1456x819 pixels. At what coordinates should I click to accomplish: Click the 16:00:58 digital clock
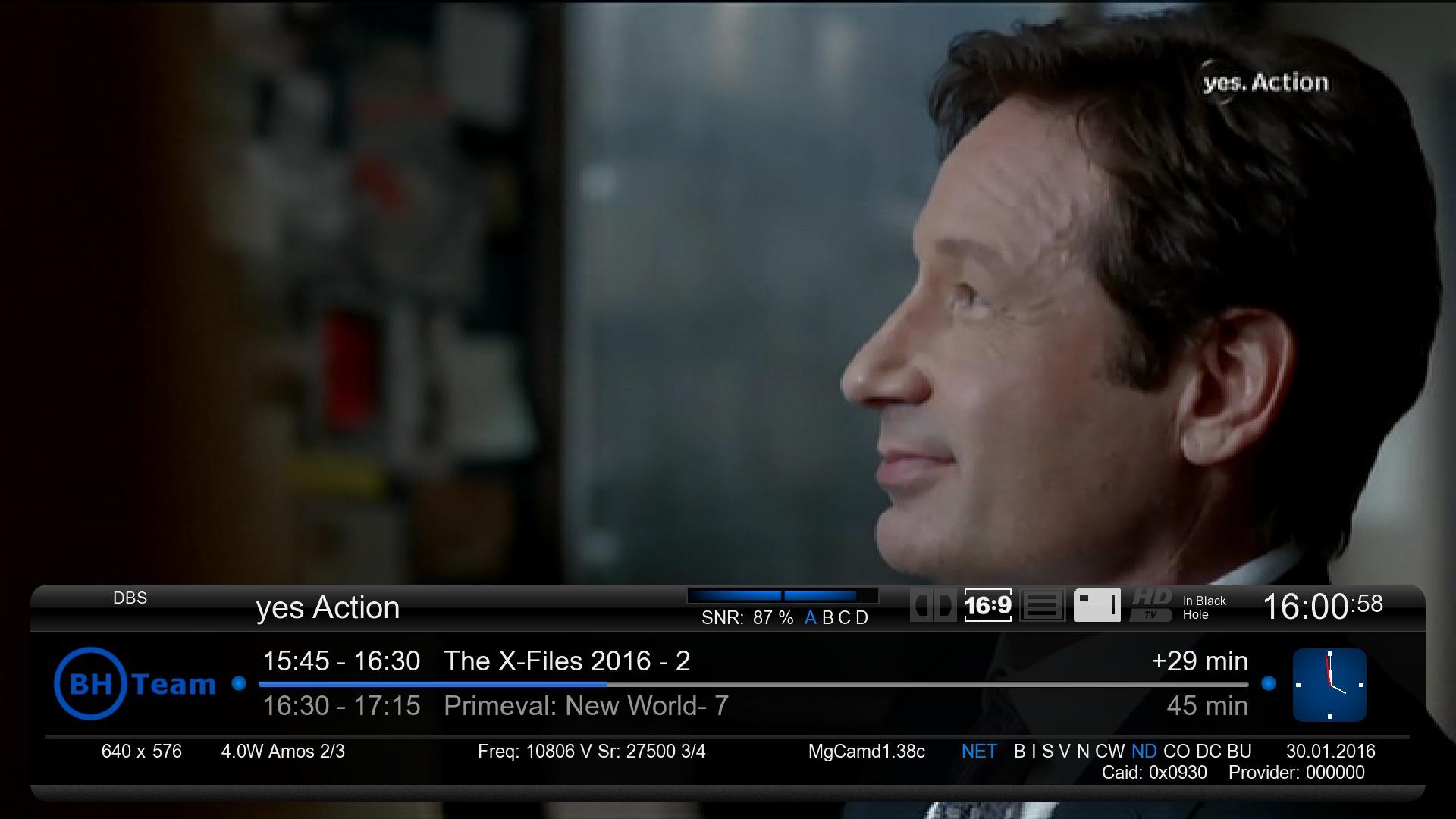click(x=1322, y=606)
